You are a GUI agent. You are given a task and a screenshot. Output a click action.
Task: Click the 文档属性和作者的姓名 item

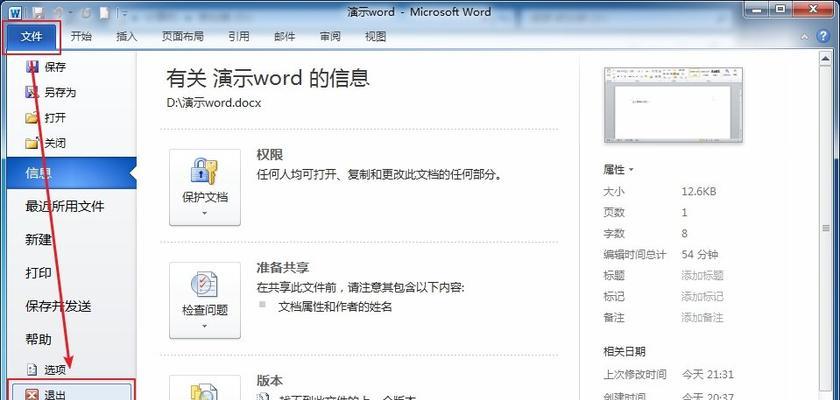(x=336, y=307)
